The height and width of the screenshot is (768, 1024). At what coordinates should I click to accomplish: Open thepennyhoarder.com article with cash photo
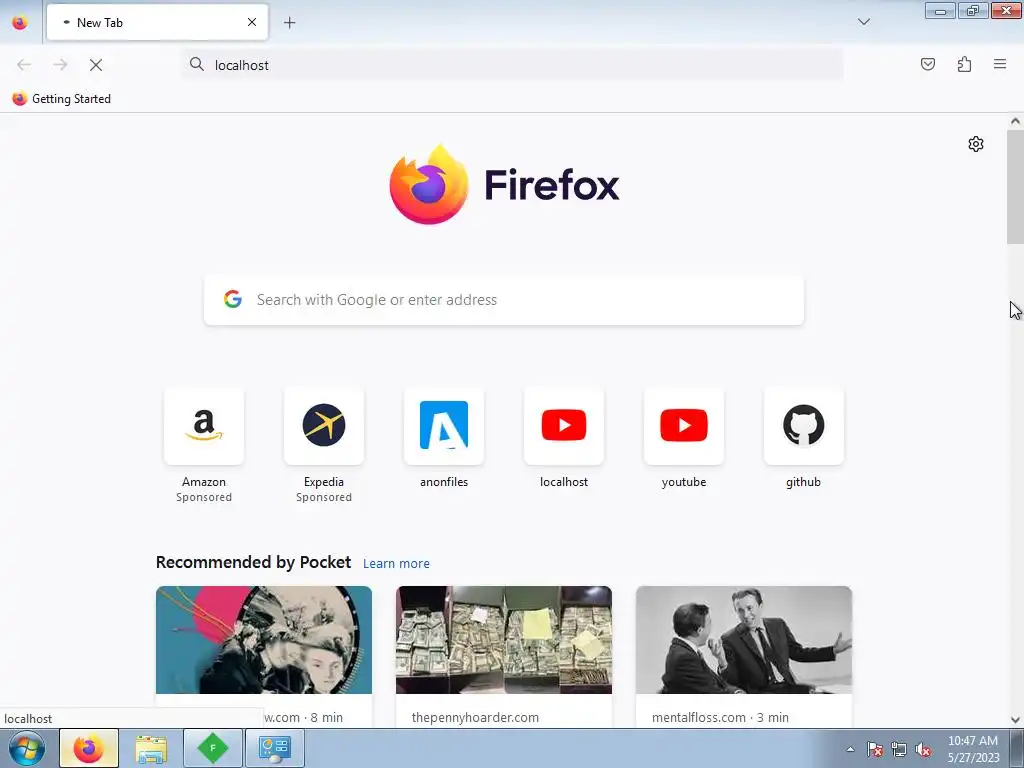(504, 656)
